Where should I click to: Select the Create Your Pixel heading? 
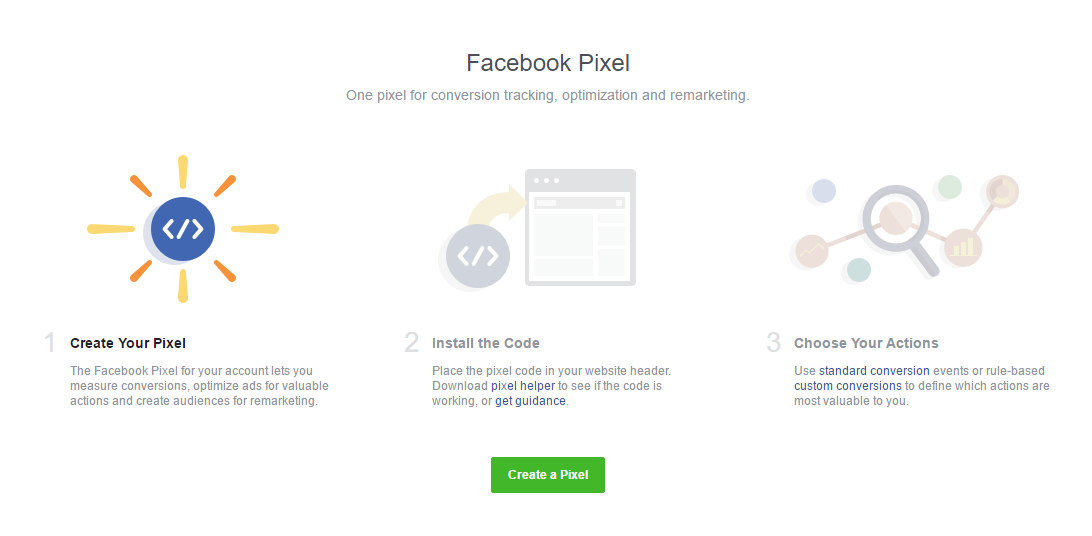pyautogui.click(x=128, y=343)
